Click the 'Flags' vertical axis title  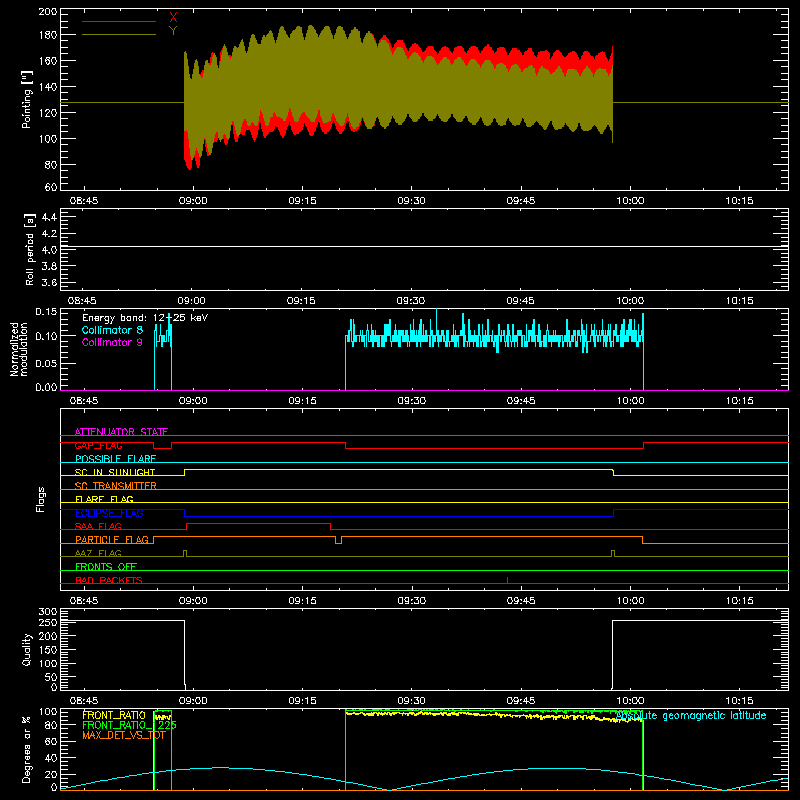click(41, 499)
